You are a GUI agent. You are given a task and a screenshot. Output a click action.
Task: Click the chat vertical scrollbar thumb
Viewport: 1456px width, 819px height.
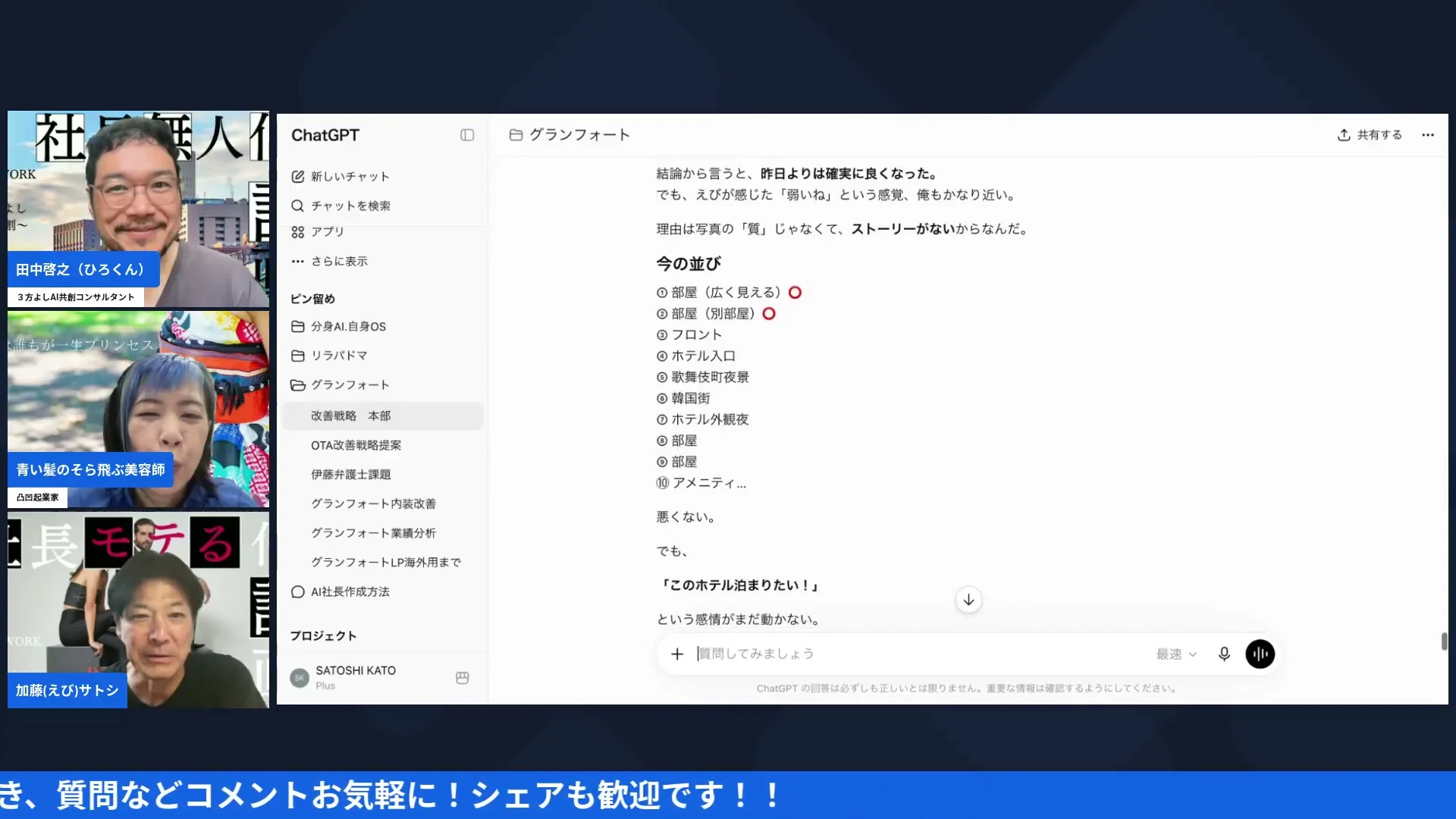1444,641
